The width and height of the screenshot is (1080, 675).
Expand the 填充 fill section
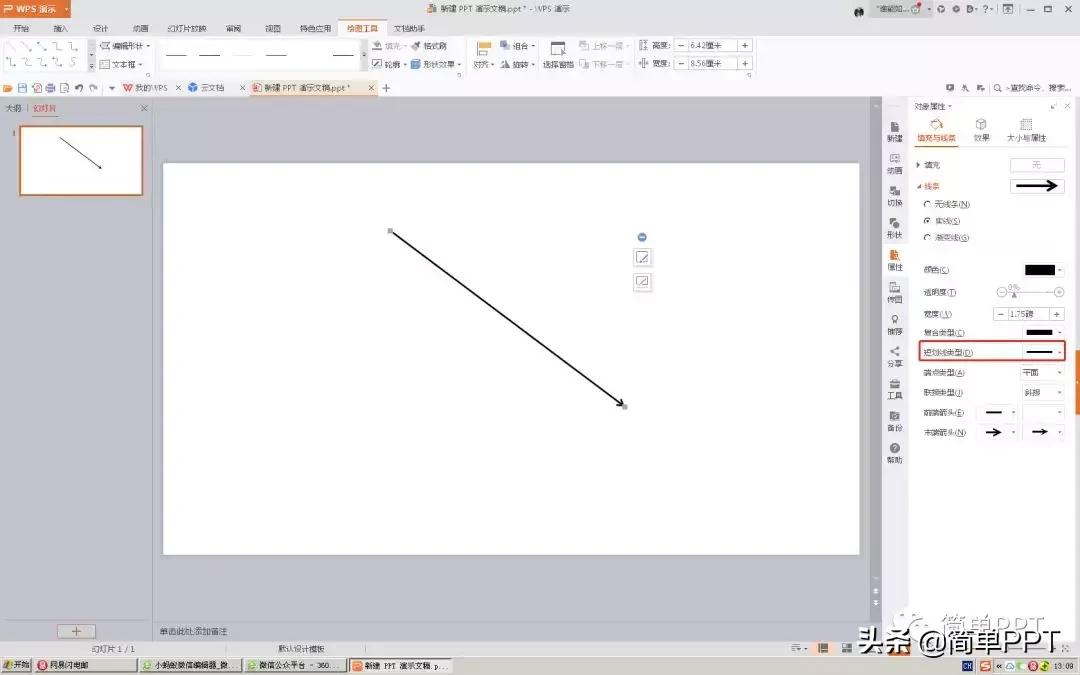(x=919, y=165)
